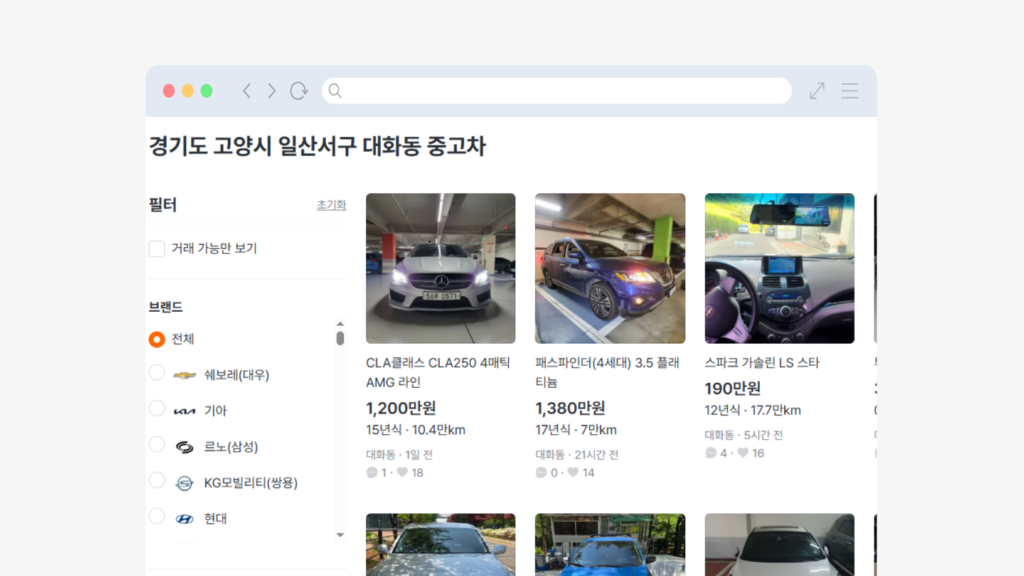Click the 대화동 · 21시간 전 text
Viewport: 1024px width, 576px height.
(x=577, y=455)
